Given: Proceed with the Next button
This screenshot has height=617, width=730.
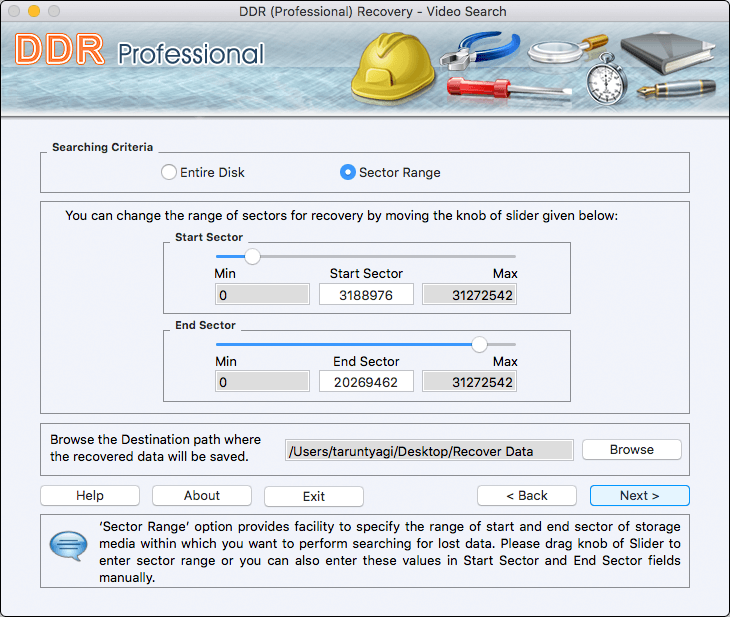Looking at the screenshot, I should pyautogui.click(x=640, y=495).
